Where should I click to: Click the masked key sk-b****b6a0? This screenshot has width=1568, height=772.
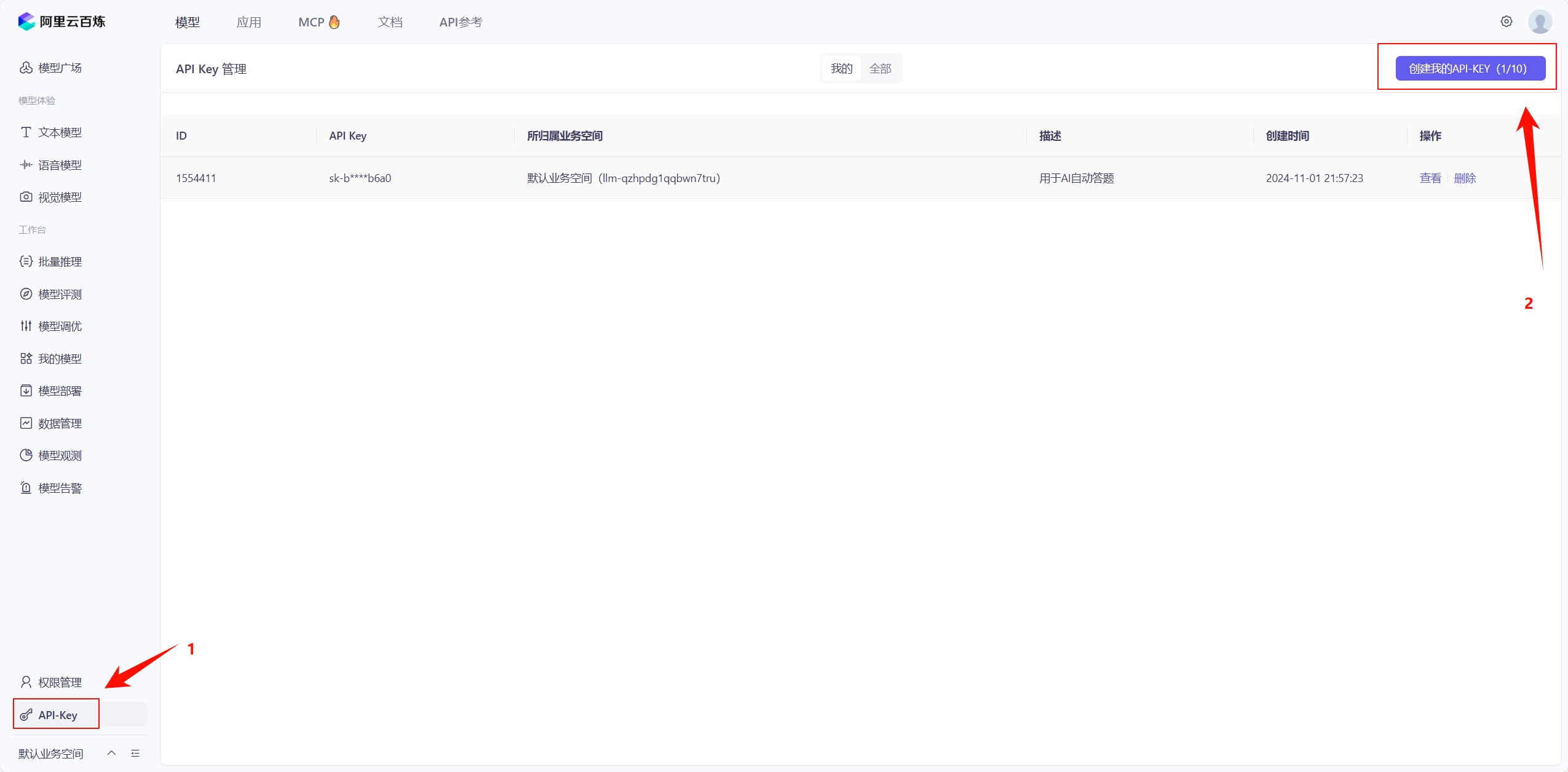pos(360,178)
